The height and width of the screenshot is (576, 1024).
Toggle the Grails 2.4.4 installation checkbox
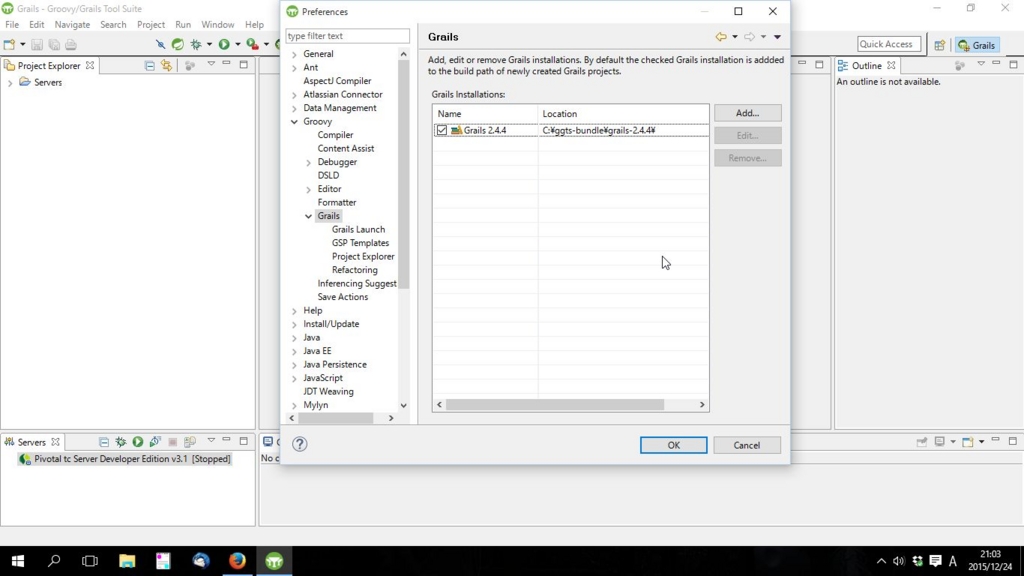click(x=442, y=130)
